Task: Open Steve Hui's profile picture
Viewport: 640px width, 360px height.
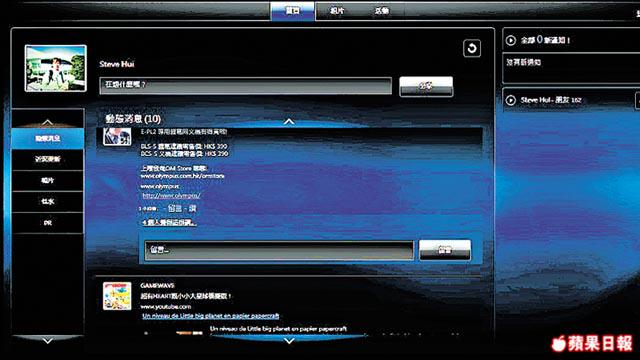Action: 56,68
